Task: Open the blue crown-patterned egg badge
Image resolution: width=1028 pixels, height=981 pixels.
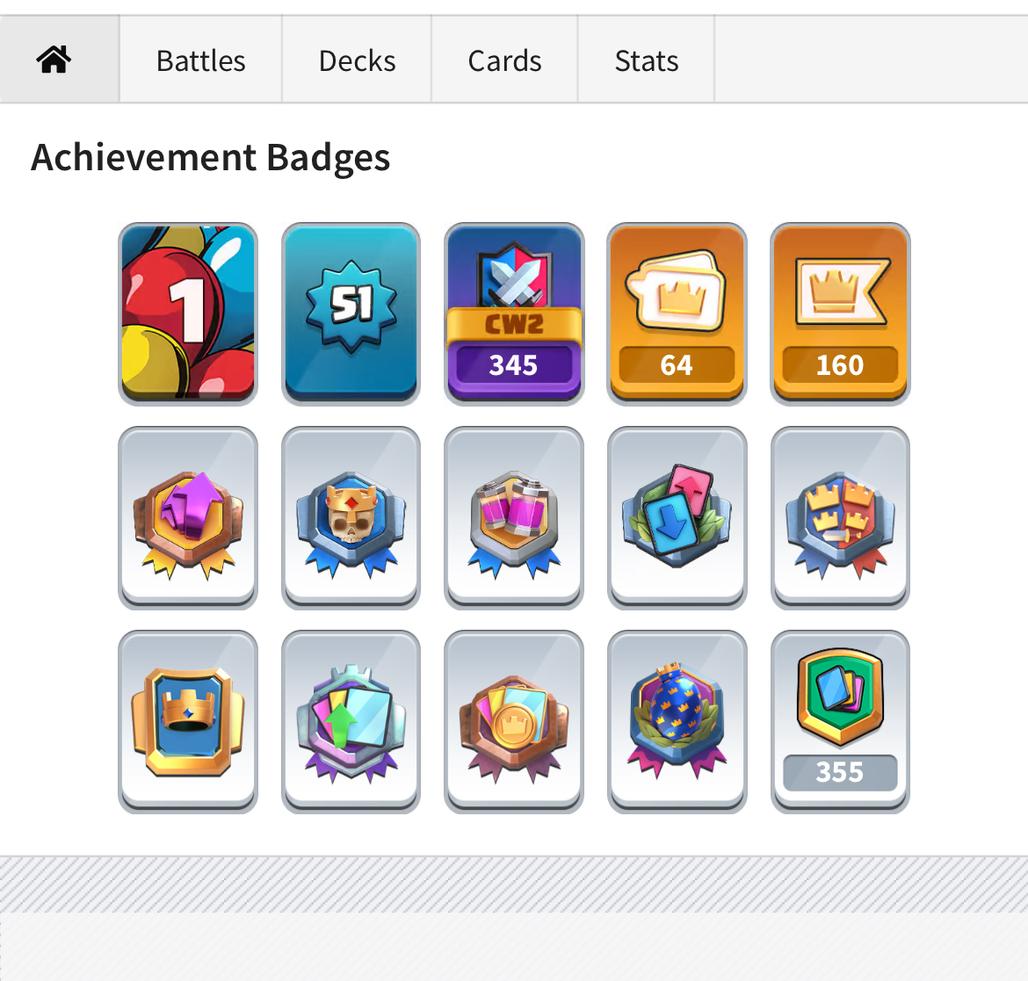Action: 677,721
